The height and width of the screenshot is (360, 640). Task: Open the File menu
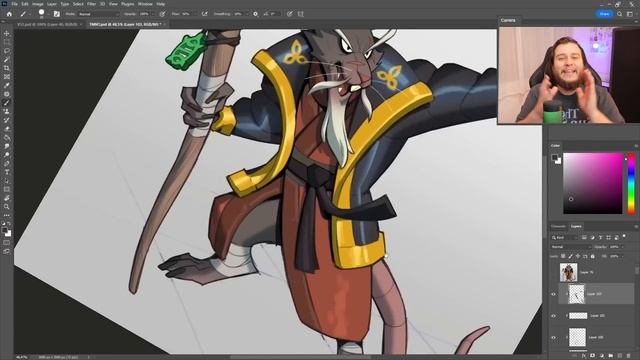(x=14, y=4)
